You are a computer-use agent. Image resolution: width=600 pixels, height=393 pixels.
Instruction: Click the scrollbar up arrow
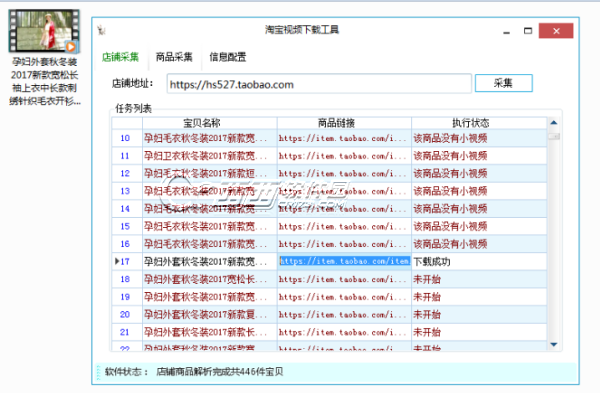pyautogui.click(x=554, y=123)
